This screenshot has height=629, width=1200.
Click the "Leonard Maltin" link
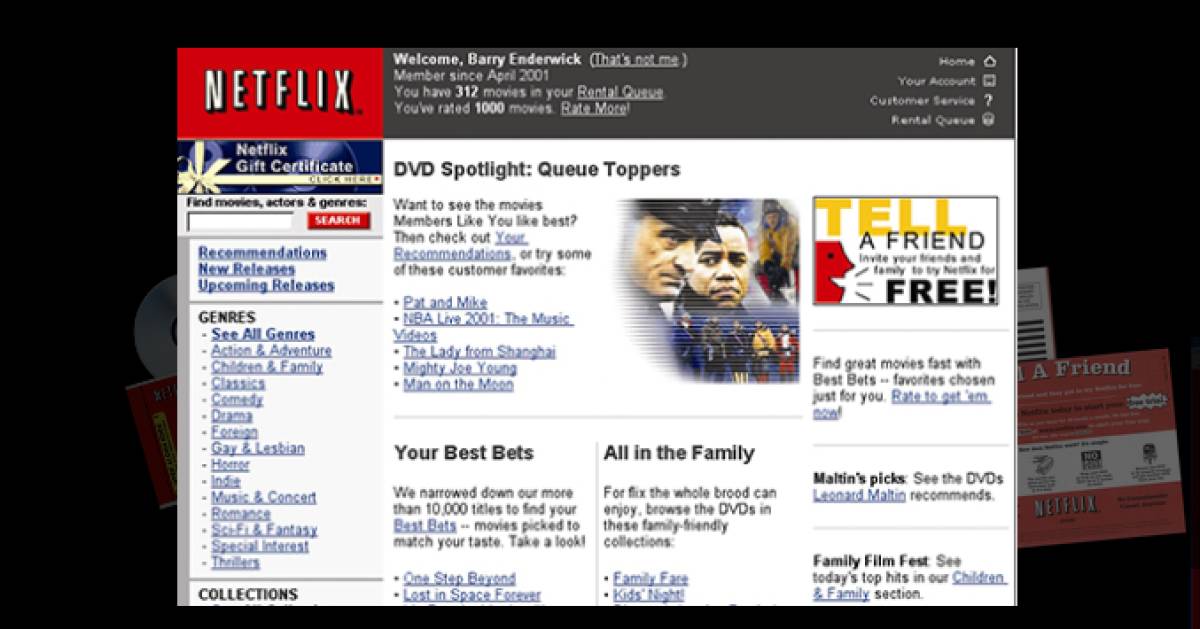tap(861, 495)
